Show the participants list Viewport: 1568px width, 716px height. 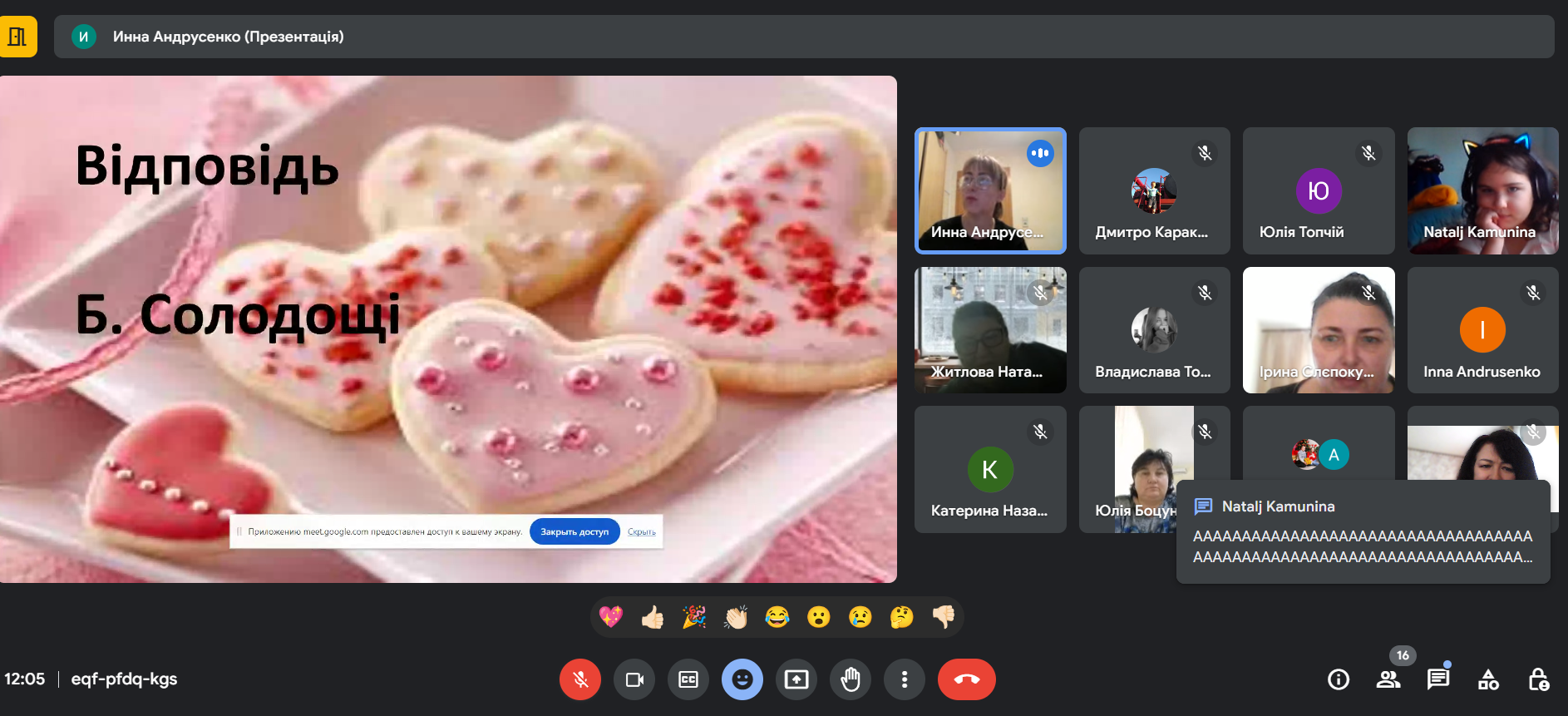(x=1388, y=679)
